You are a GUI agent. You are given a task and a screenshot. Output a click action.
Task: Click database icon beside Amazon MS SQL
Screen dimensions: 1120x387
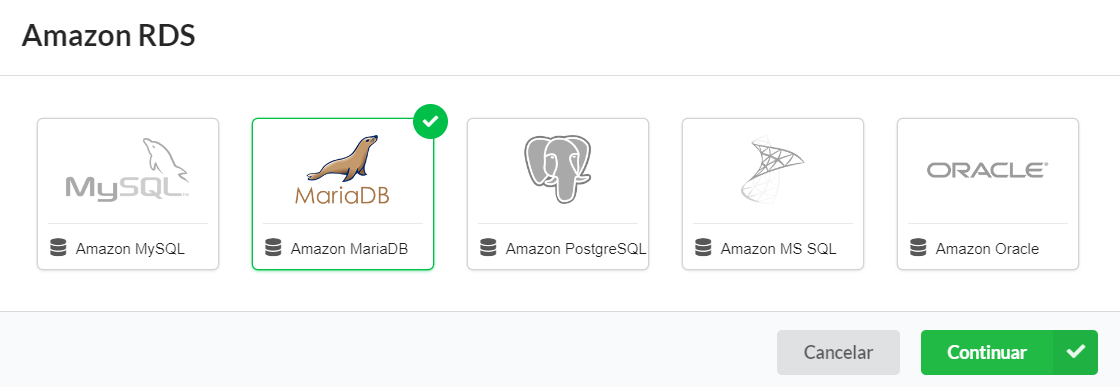[x=703, y=248]
